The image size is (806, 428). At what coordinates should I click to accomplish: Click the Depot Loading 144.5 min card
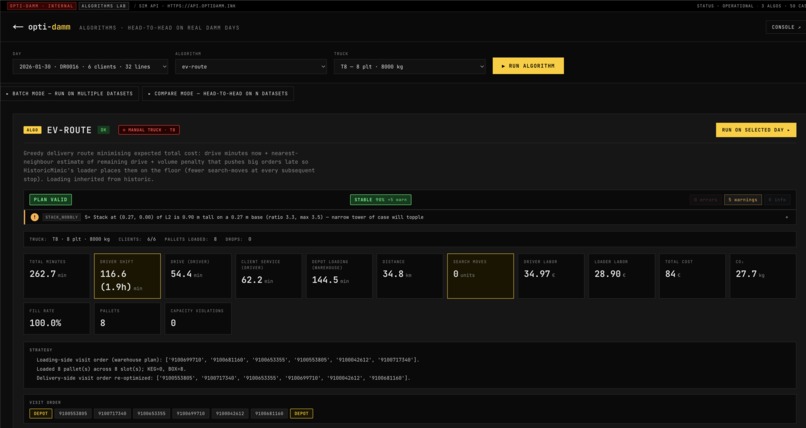[x=339, y=275]
